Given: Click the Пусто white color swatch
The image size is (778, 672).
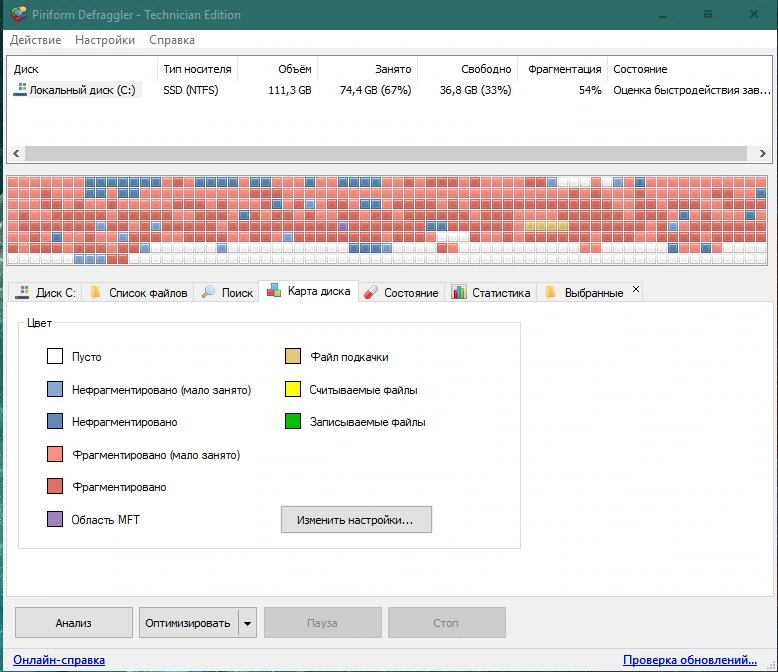Looking at the screenshot, I should (55, 356).
